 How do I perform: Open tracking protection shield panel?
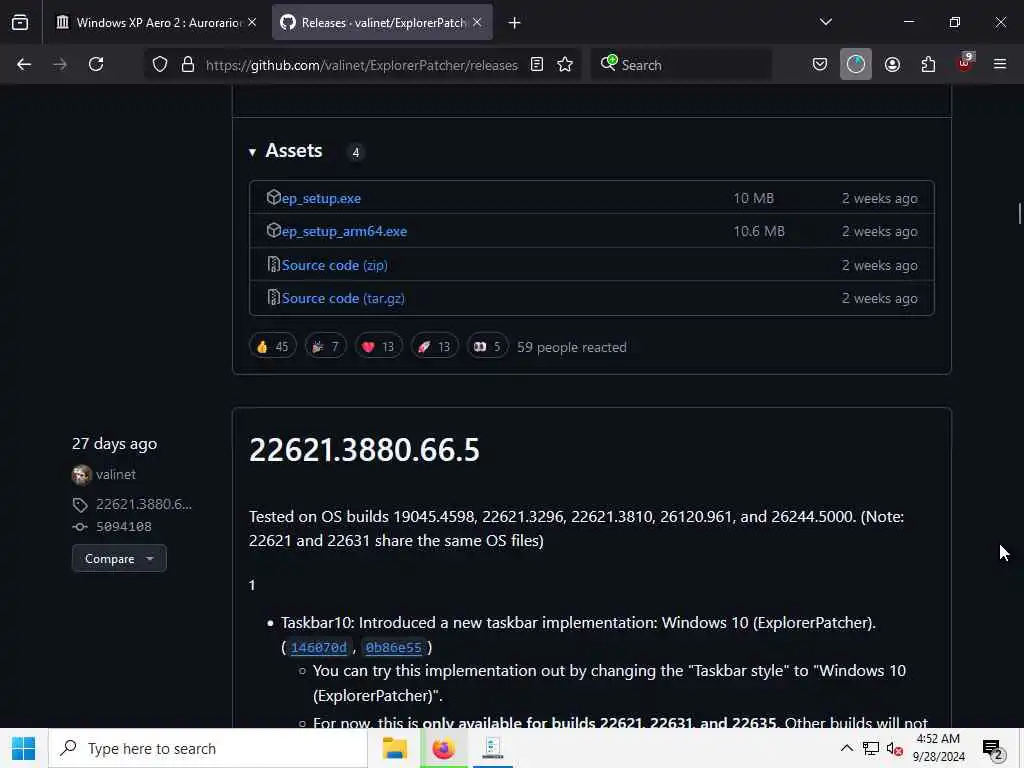coord(160,65)
